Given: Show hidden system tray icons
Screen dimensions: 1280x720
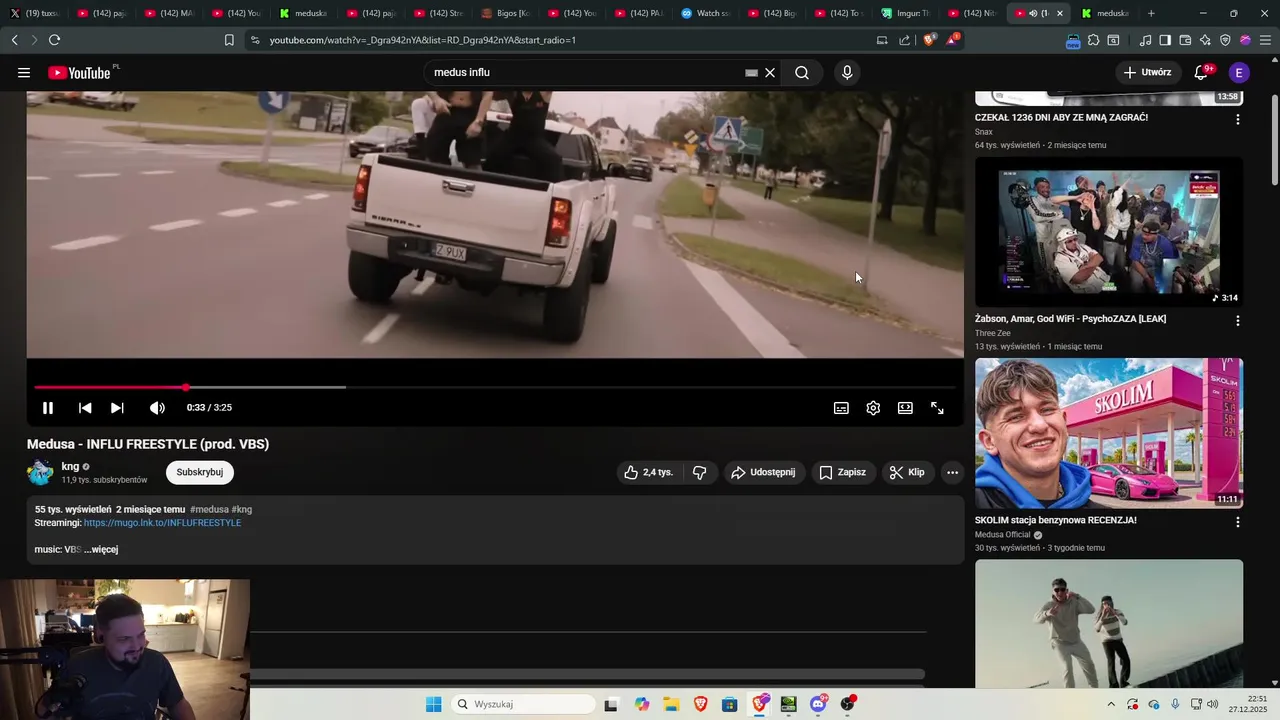Looking at the screenshot, I should 1110,704.
